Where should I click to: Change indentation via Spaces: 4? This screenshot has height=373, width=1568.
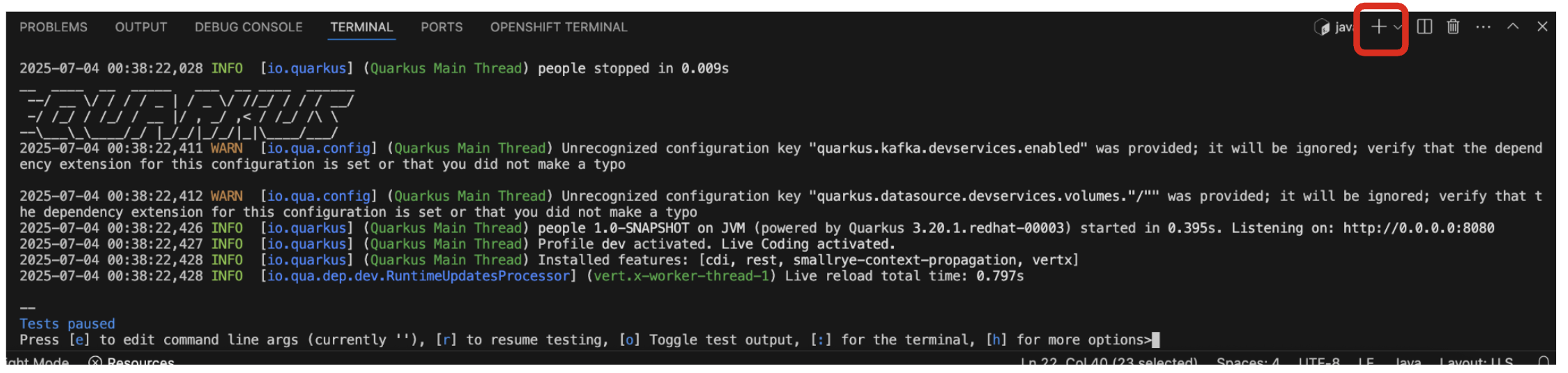(1248, 363)
